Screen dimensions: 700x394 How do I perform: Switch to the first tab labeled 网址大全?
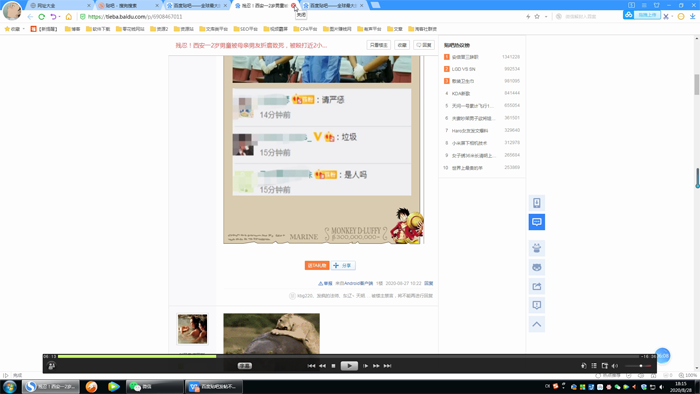pyautogui.click(x=59, y=5)
